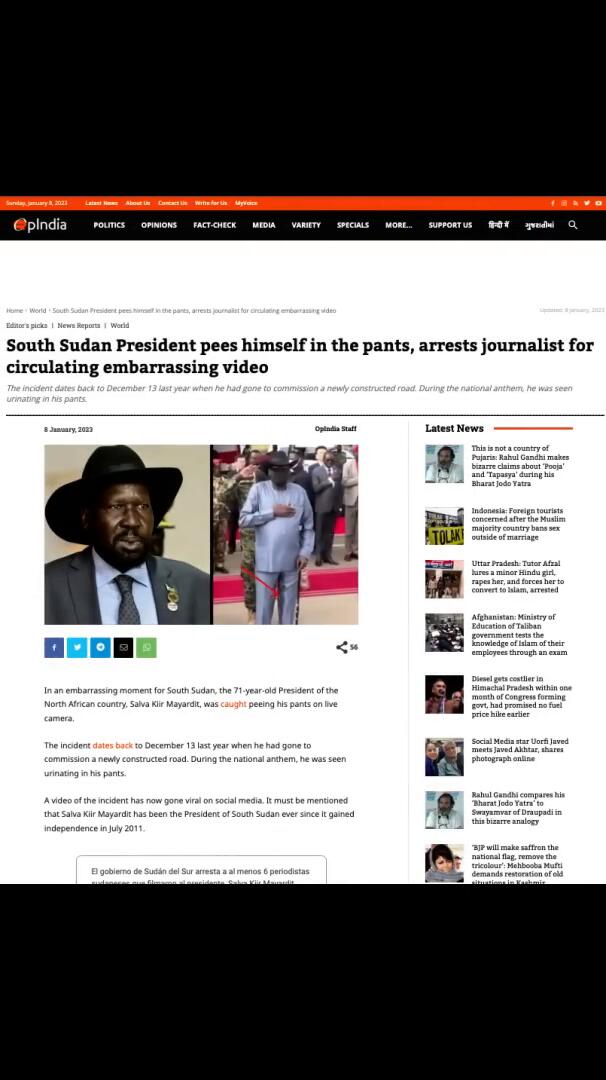The image size is (606, 1080).
Task: Share article via Facebook button
Action: coord(54,647)
